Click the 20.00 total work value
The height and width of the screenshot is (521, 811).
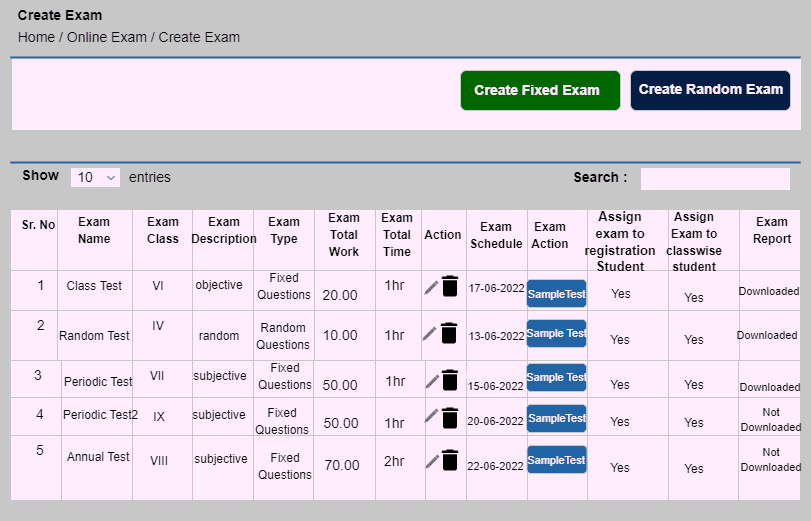[x=340, y=295]
